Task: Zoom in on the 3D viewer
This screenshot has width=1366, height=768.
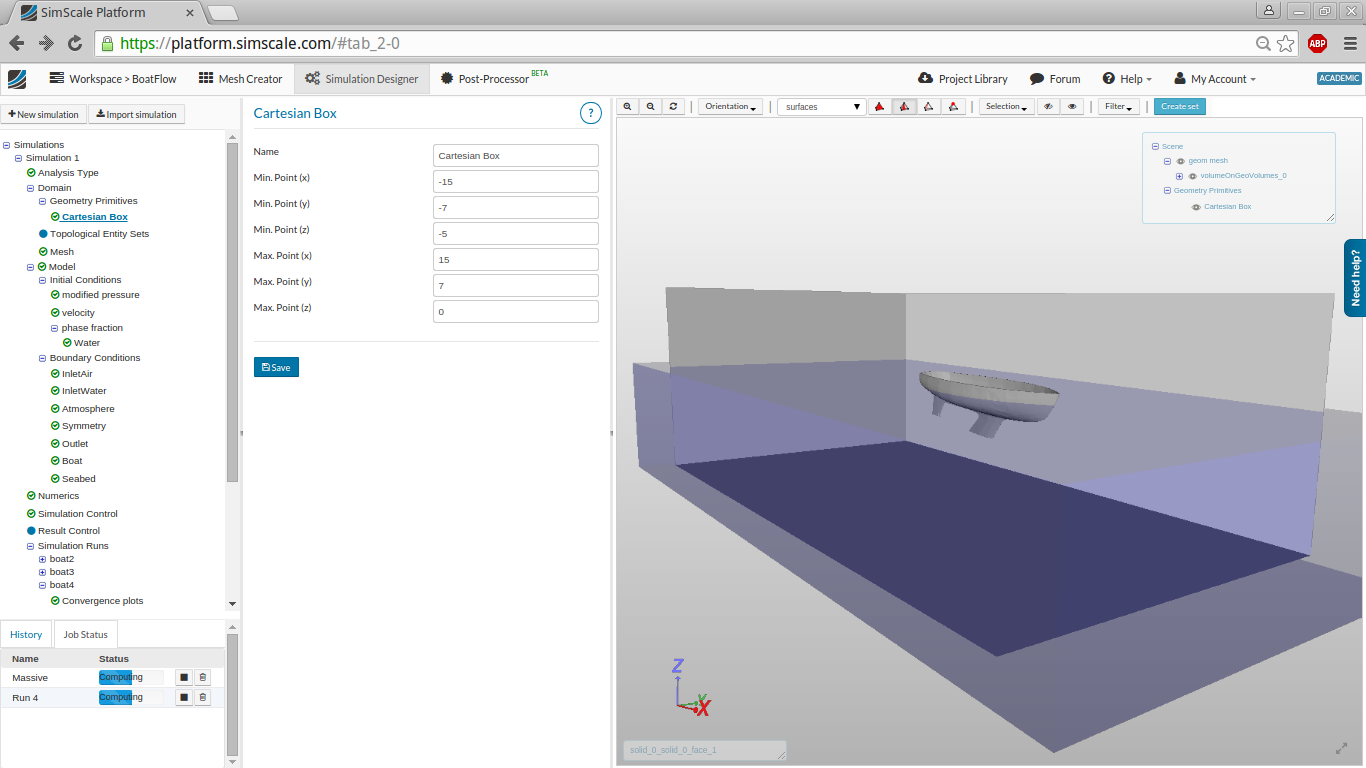Action: pyautogui.click(x=628, y=107)
